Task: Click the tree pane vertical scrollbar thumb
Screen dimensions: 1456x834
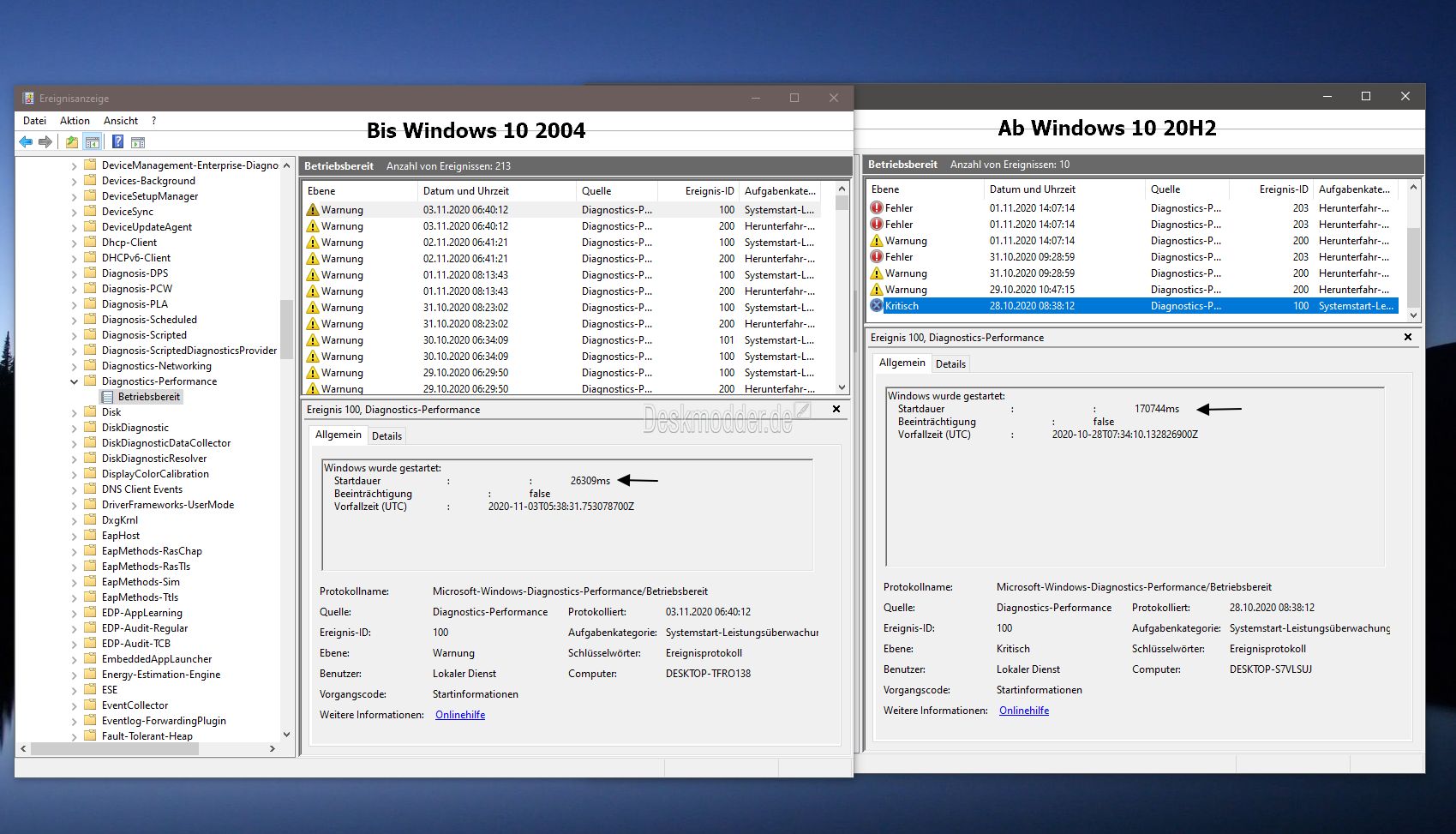Action: click(286, 330)
